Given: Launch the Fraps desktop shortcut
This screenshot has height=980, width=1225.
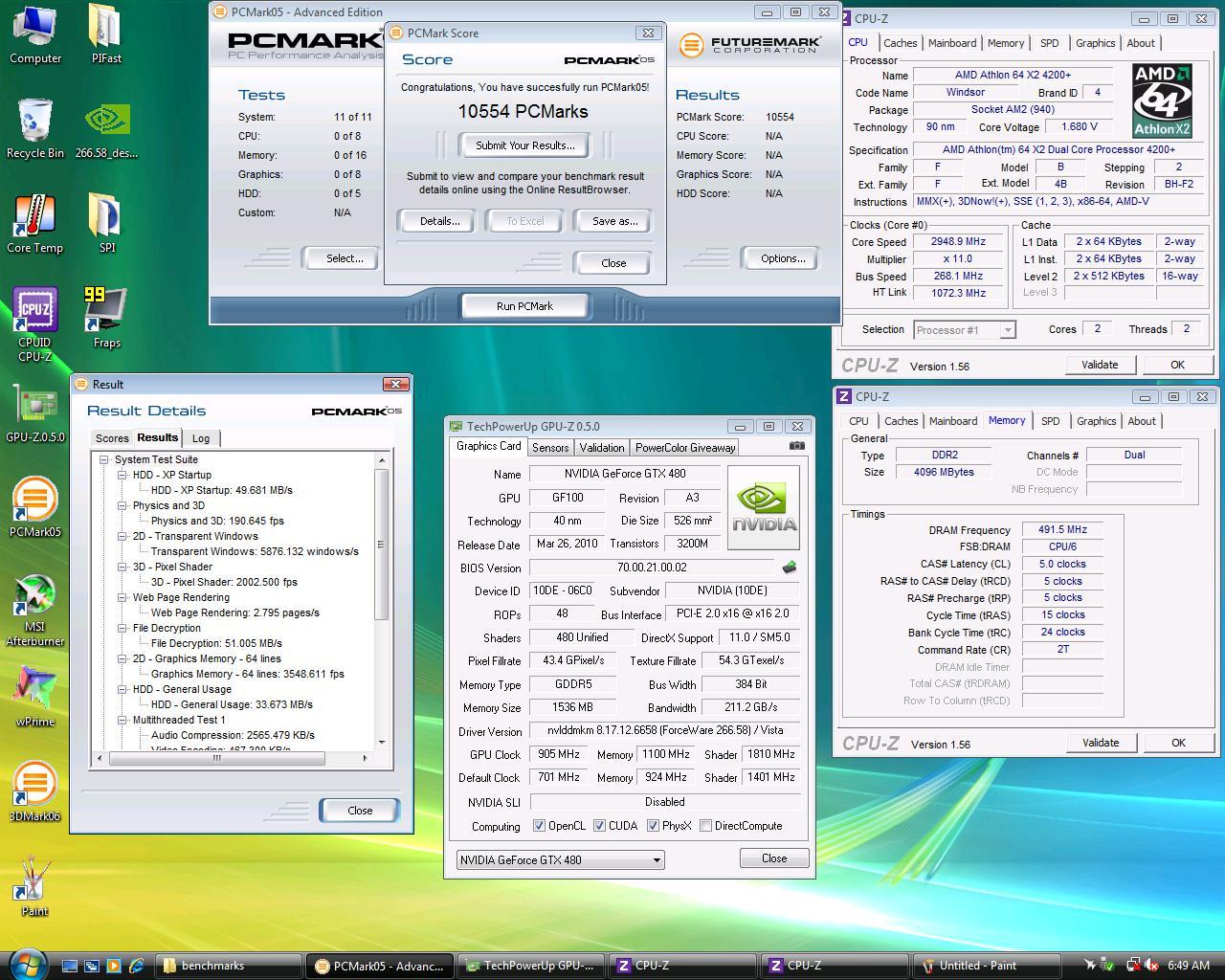Looking at the screenshot, I should coord(106,319).
